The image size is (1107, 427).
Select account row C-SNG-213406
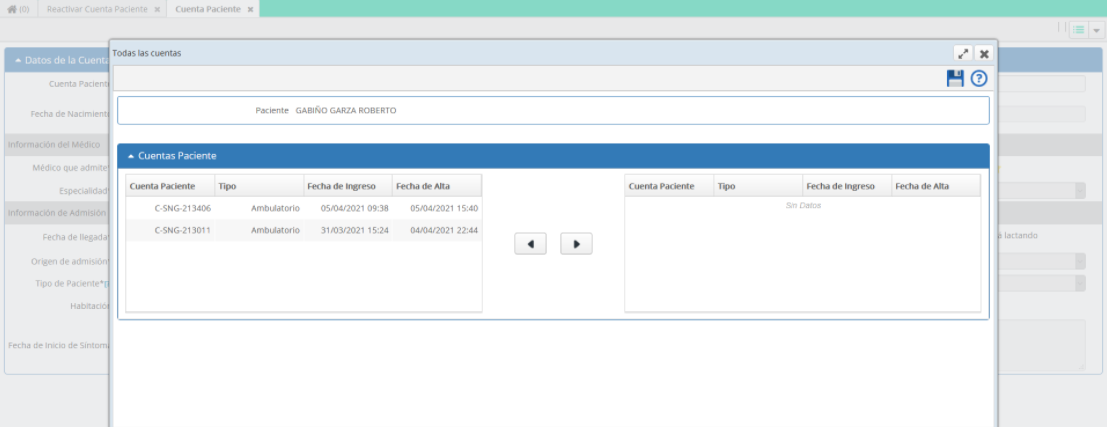[x=304, y=208]
